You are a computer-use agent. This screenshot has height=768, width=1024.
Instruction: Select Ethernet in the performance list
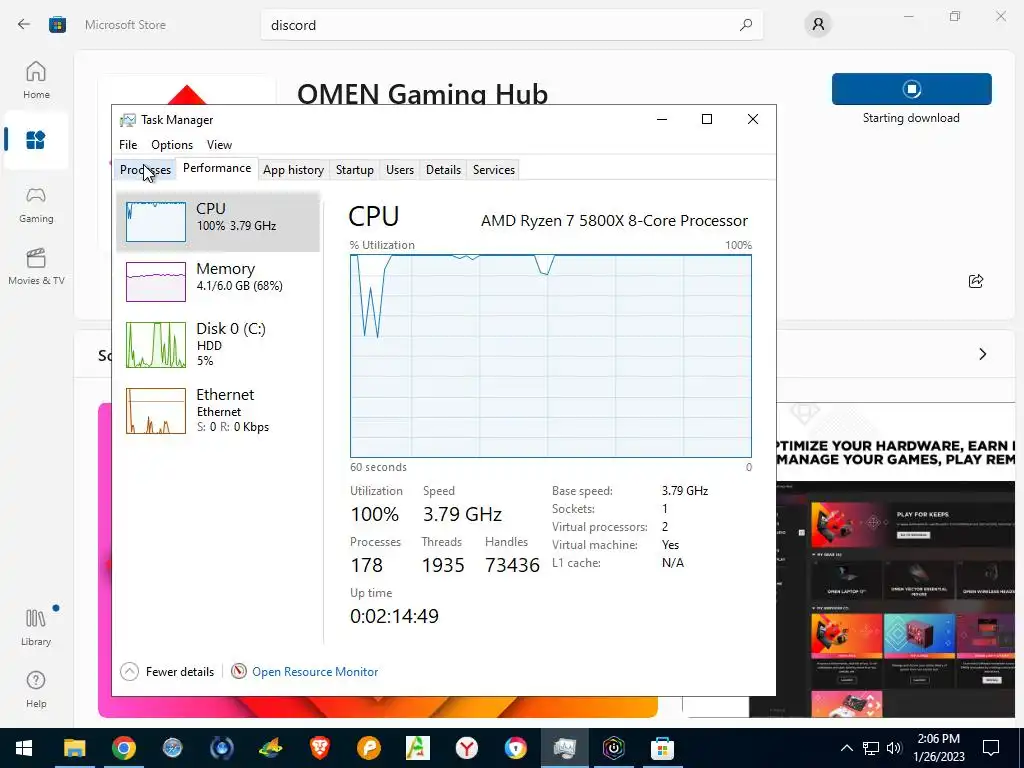(218, 411)
